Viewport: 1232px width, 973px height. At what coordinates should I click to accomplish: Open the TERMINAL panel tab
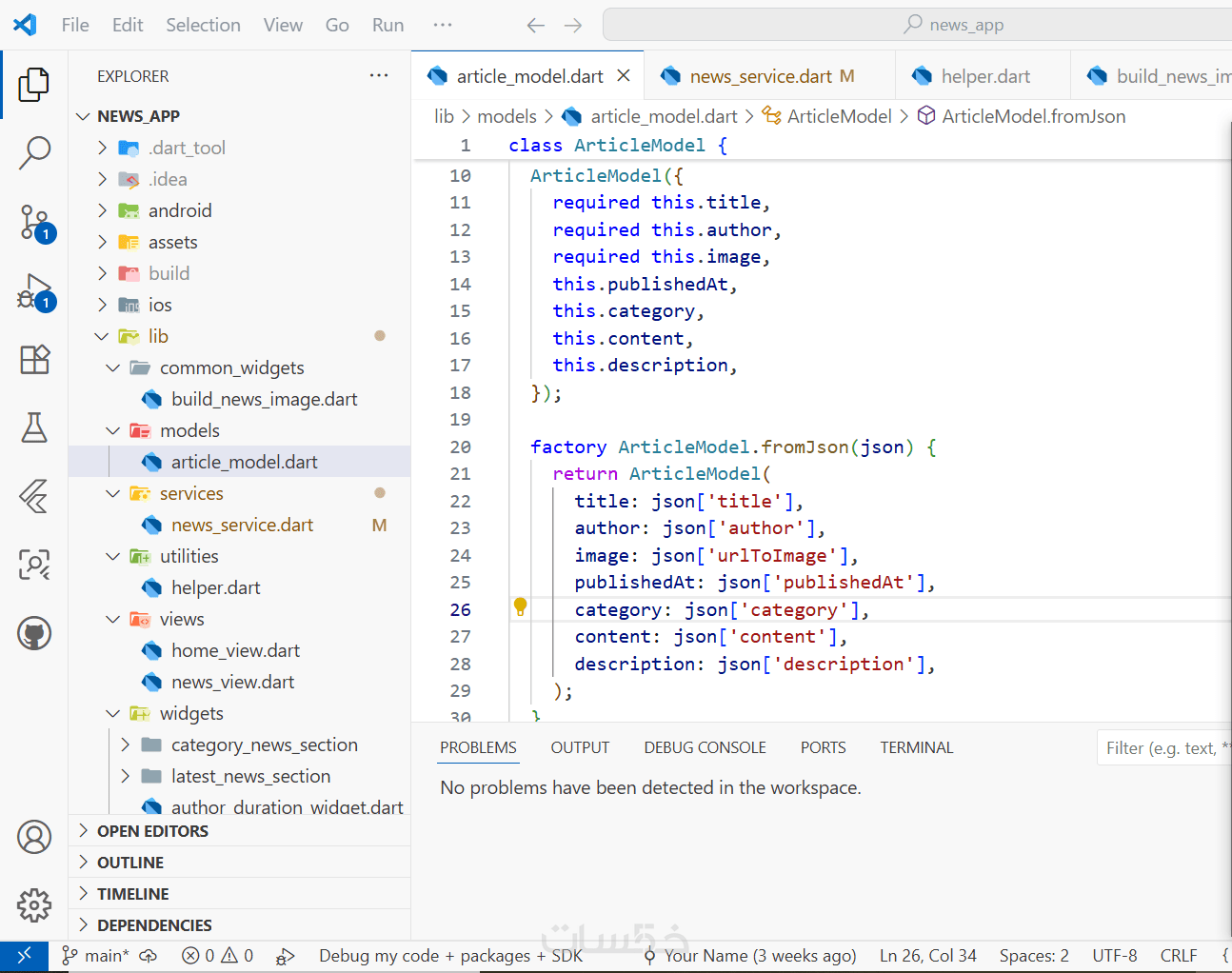coord(916,747)
